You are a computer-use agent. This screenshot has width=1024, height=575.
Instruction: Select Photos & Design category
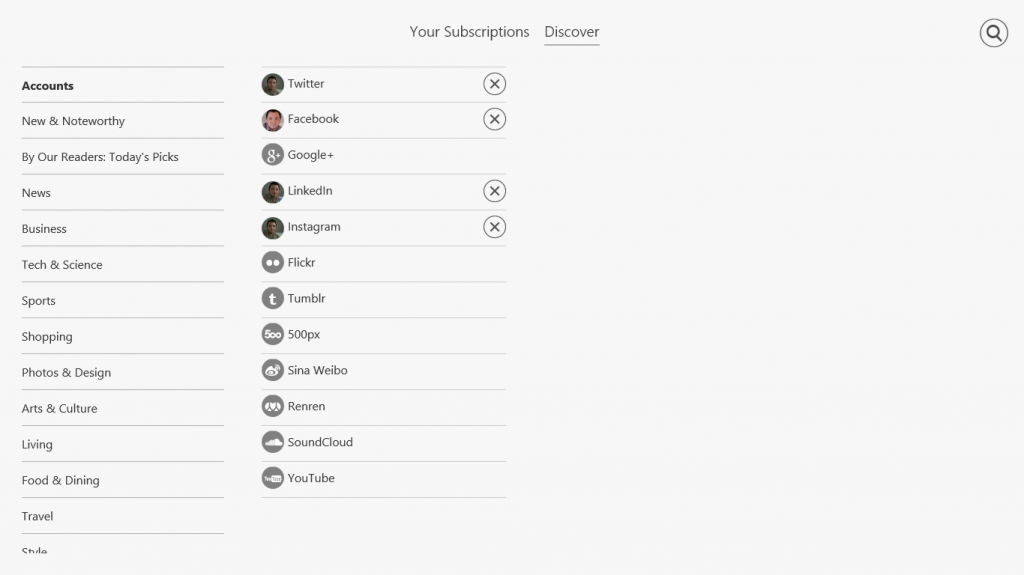66,373
